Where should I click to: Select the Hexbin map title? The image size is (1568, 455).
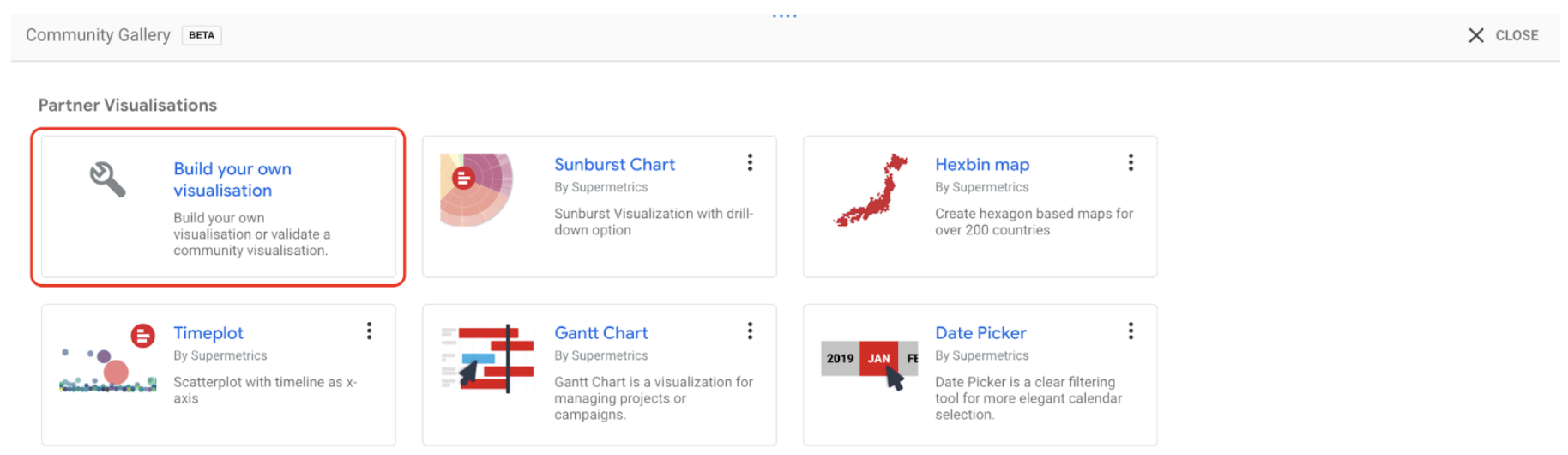[981, 165]
